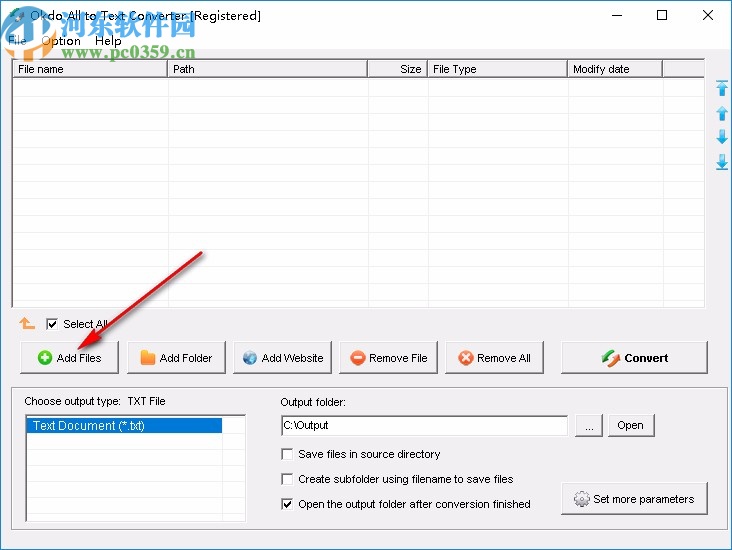Open the Option menu
732x550 pixels.
point(61,41)
